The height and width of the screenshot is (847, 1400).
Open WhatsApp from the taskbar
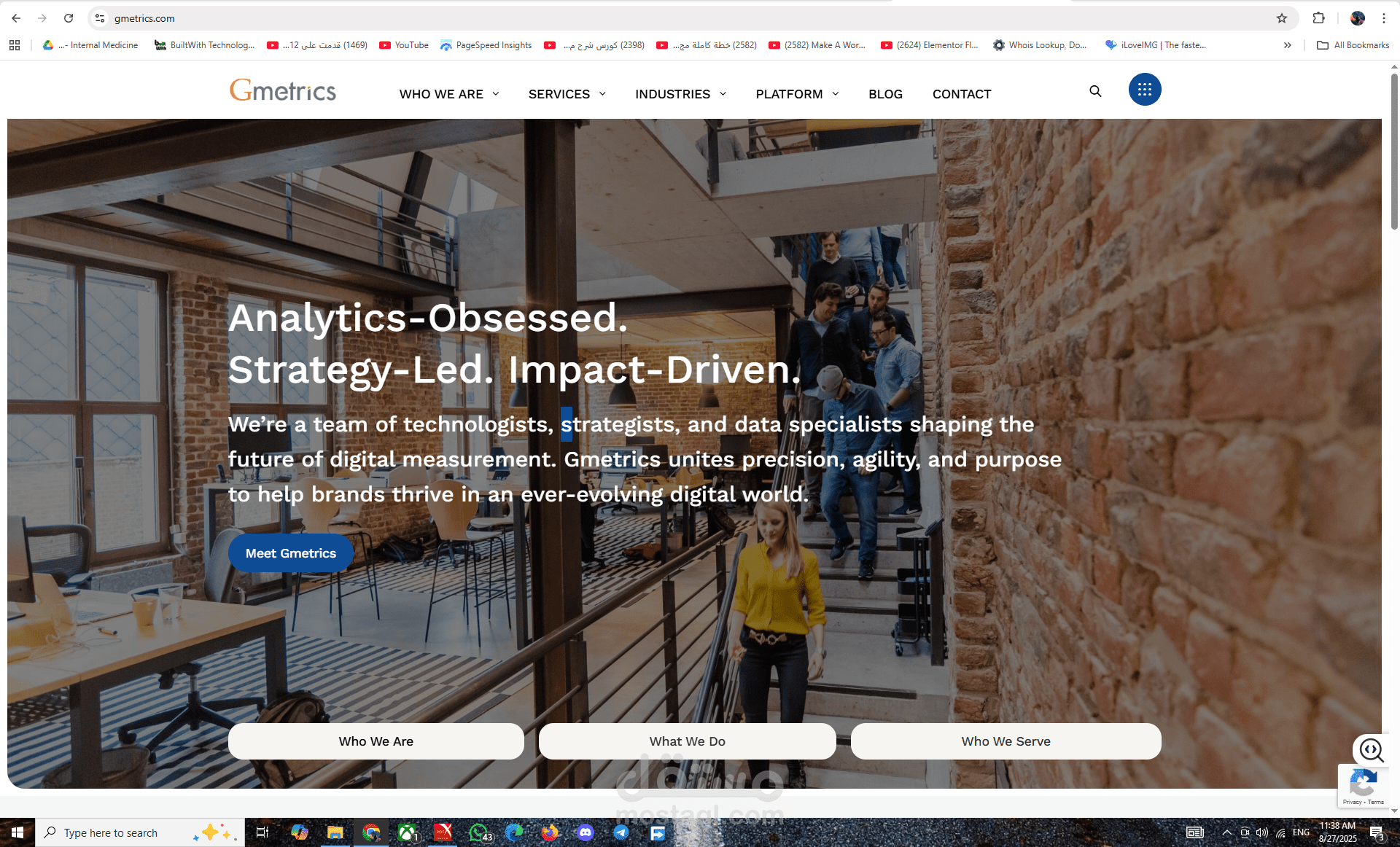479,832
